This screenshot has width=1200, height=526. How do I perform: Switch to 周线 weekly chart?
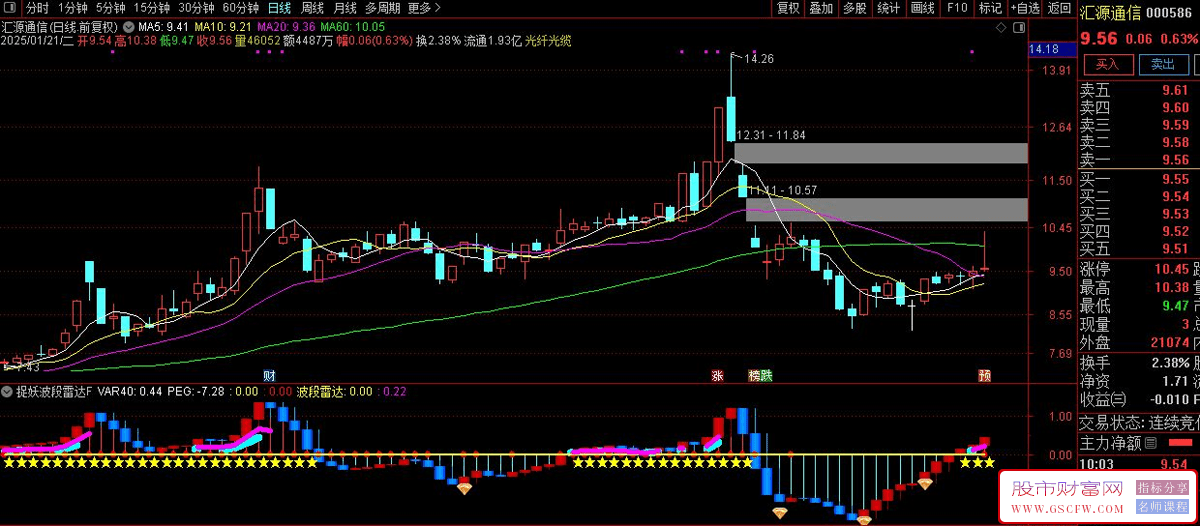click(x=312, y=8)
